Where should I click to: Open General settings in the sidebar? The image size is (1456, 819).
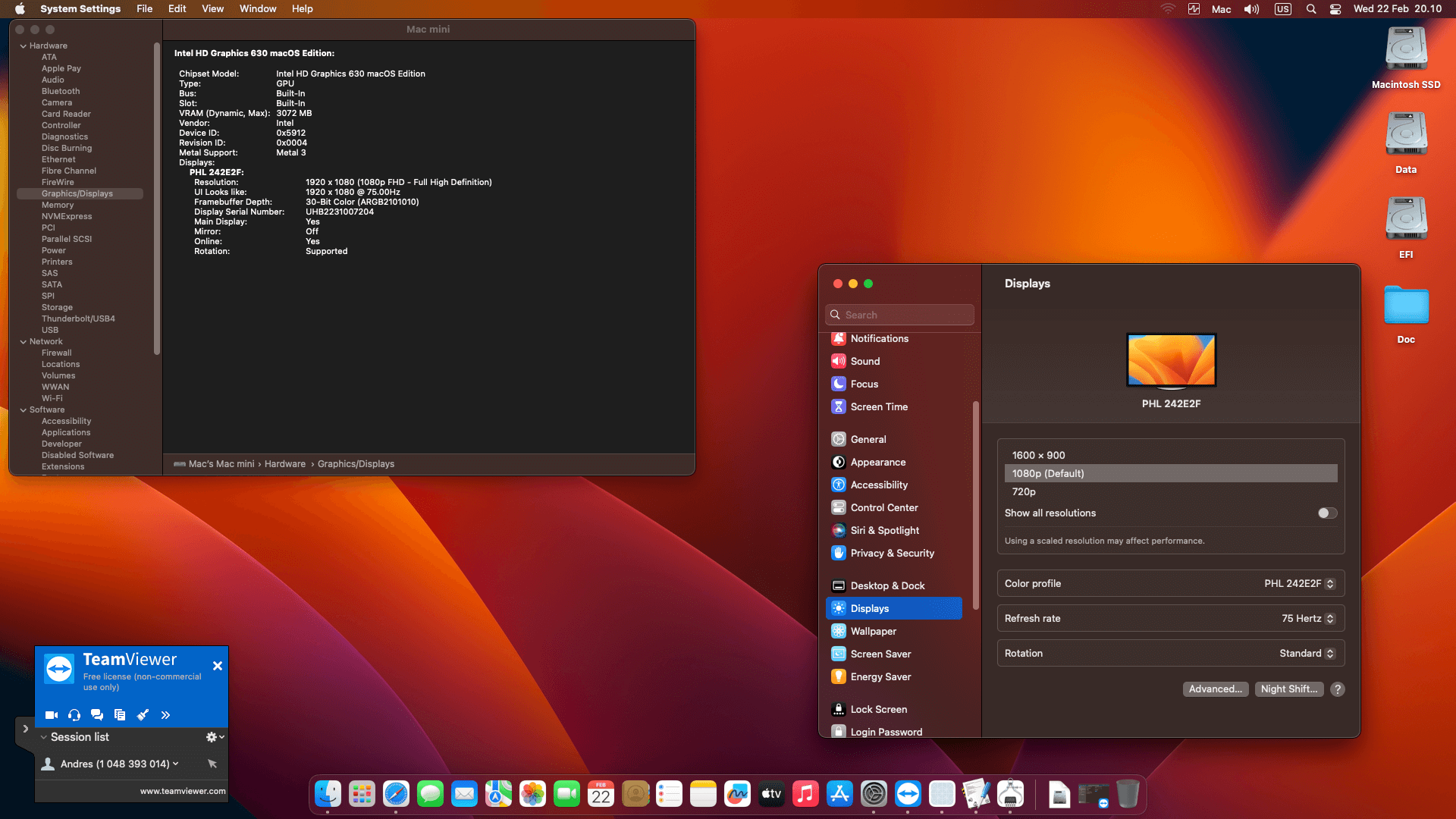click(x=893, y=440)
